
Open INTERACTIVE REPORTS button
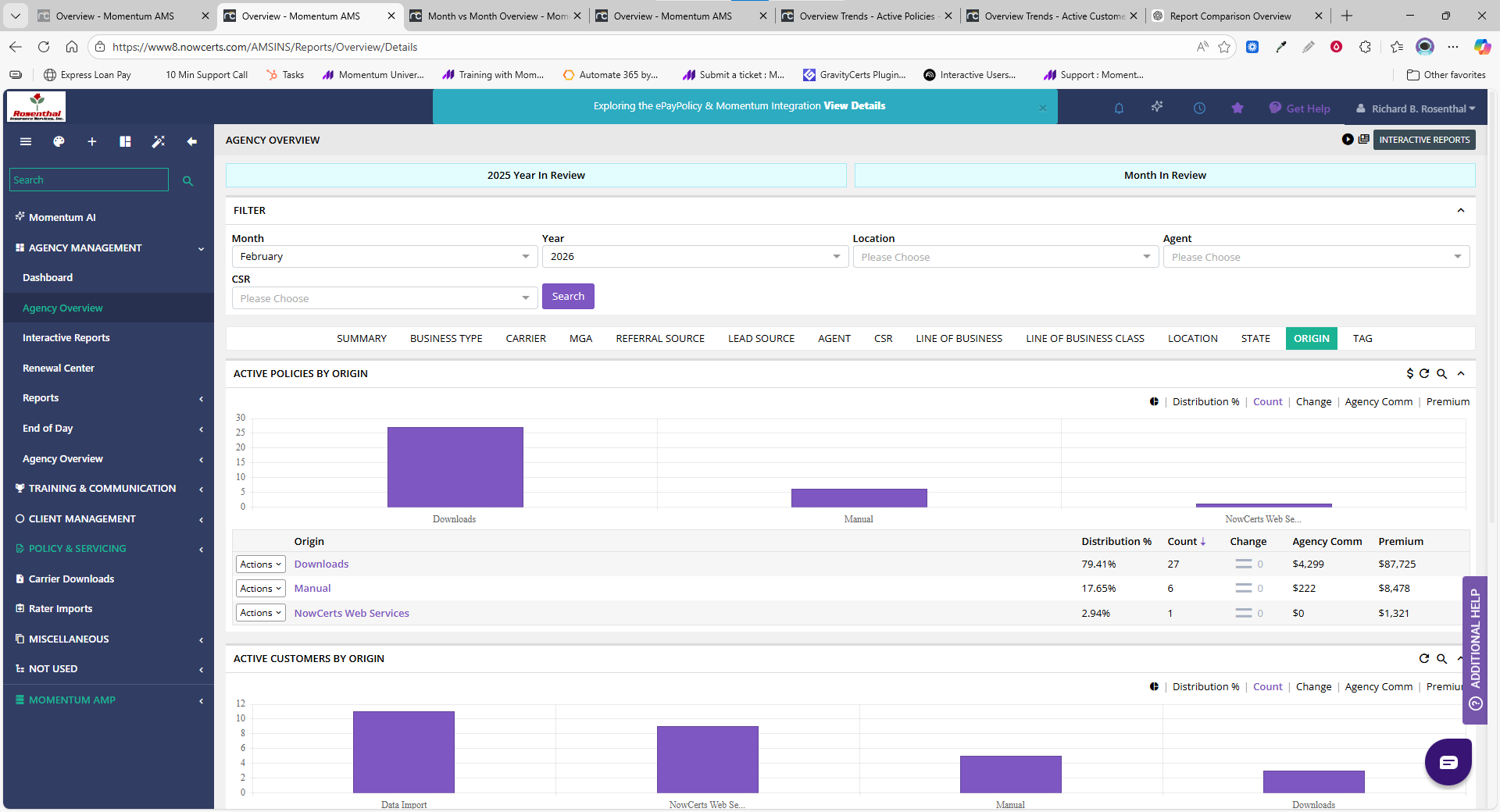(1424, 140)
